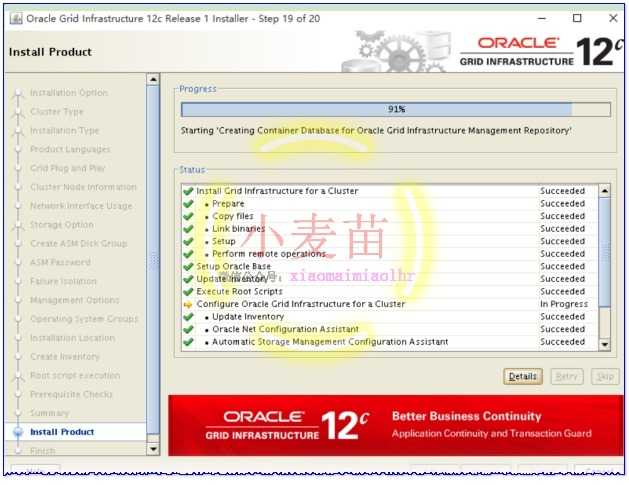Viewport: 629px width, 485px height.
Task: Click green check beside Link binaries
Action: pos(188,229)
